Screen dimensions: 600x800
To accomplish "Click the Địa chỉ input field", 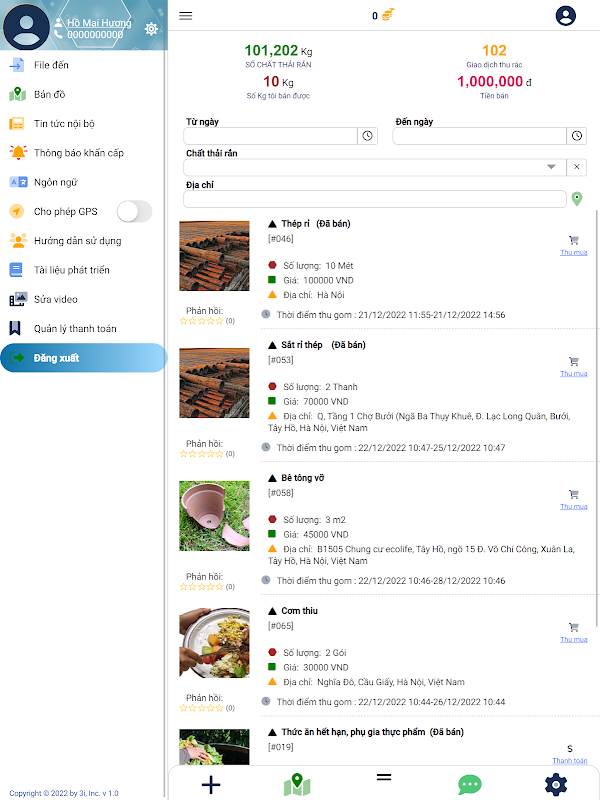I will point(374,199).
